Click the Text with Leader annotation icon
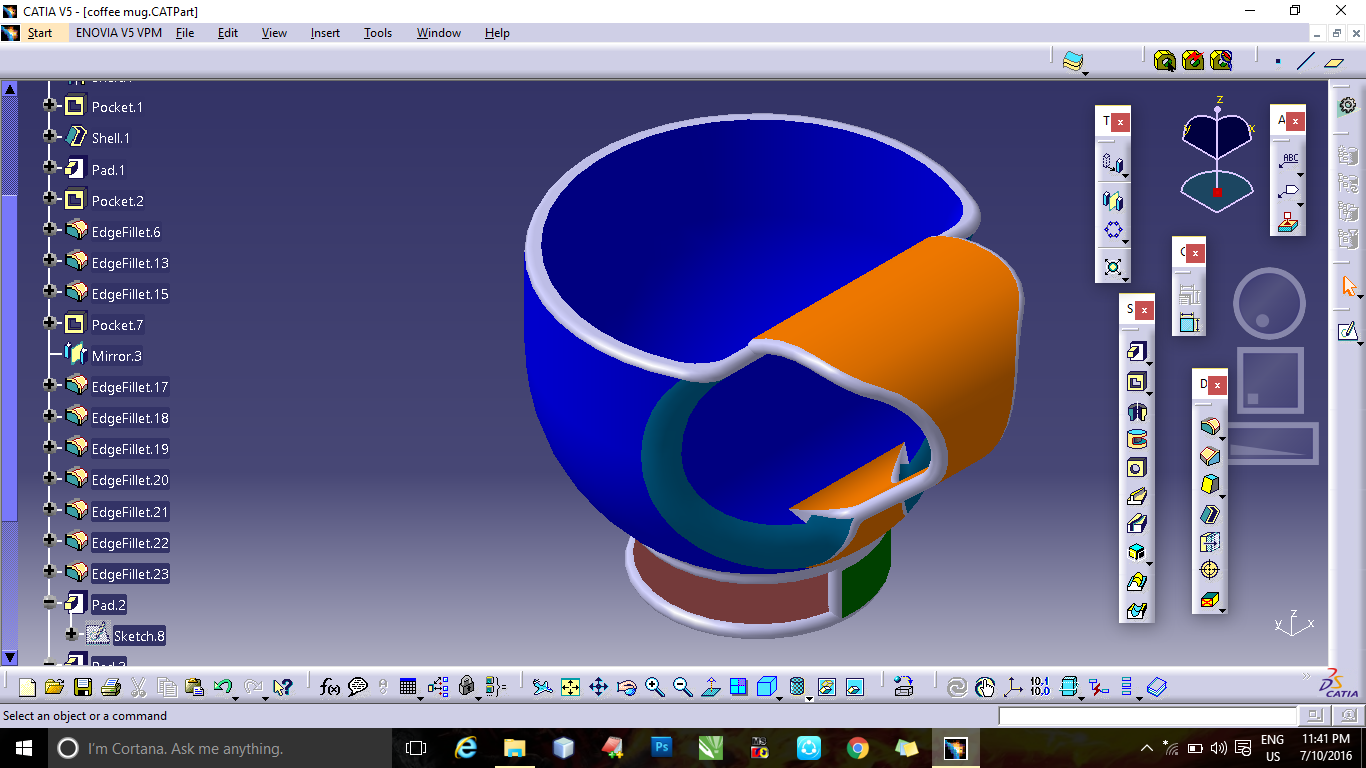The image size is (1366, 768). point(1289,160)
